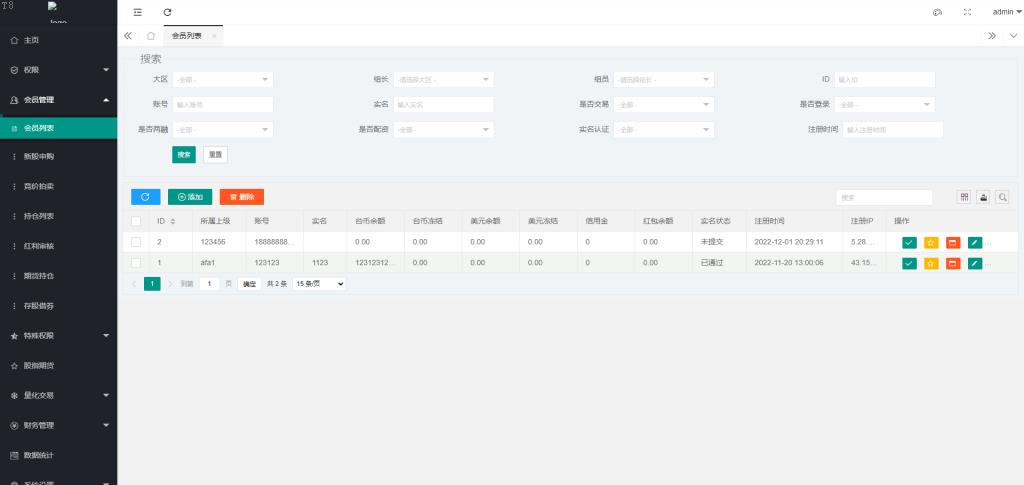Check the row checkbox for ID 2
1024x485 pixels.
coord(136,242)
